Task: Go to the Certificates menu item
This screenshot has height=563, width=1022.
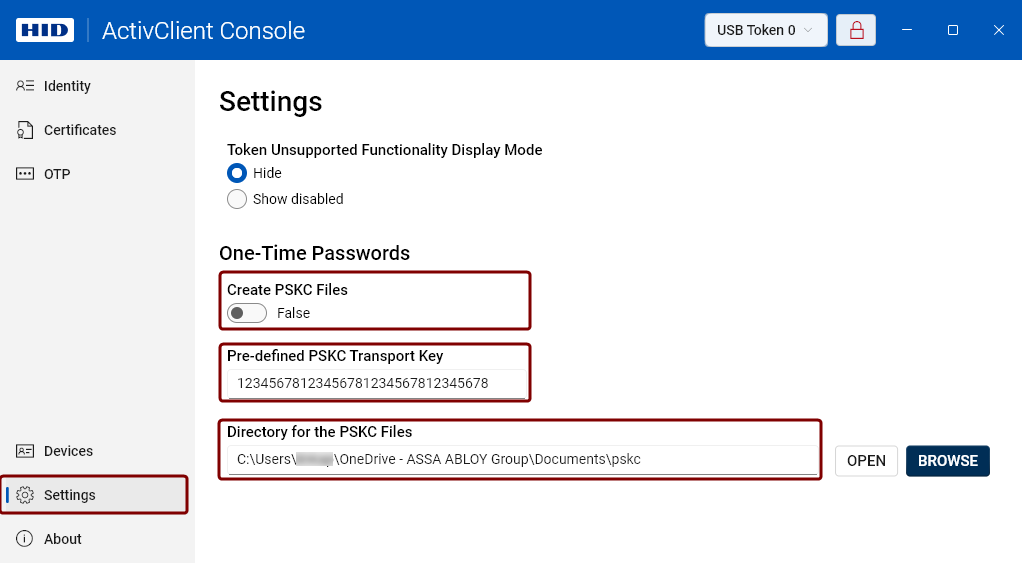Action: click(80, 130)
